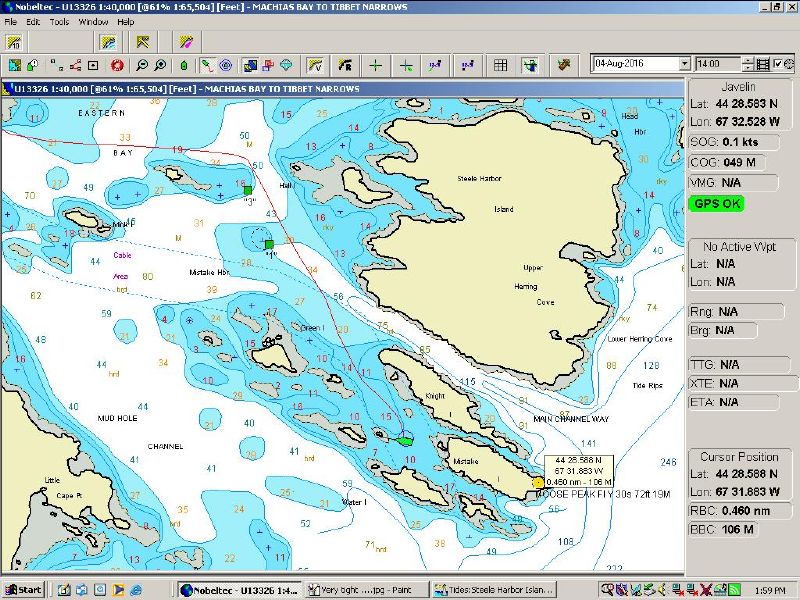Click the grid overlay icon

[500, 65]
